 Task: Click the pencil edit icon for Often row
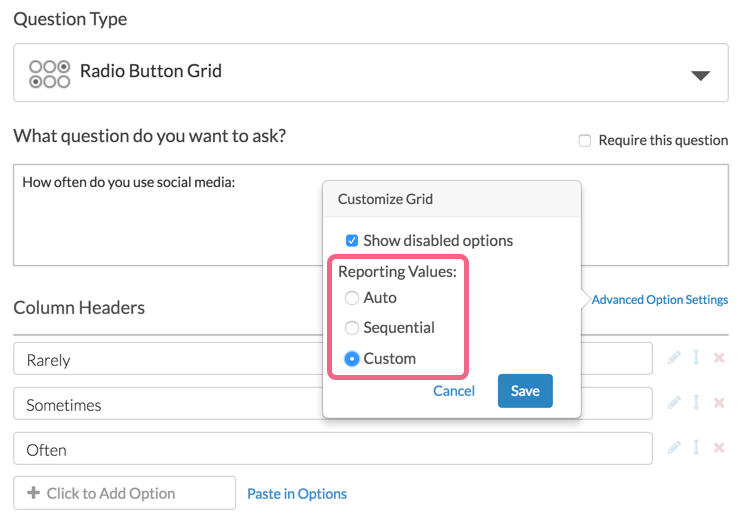point(675,448)
